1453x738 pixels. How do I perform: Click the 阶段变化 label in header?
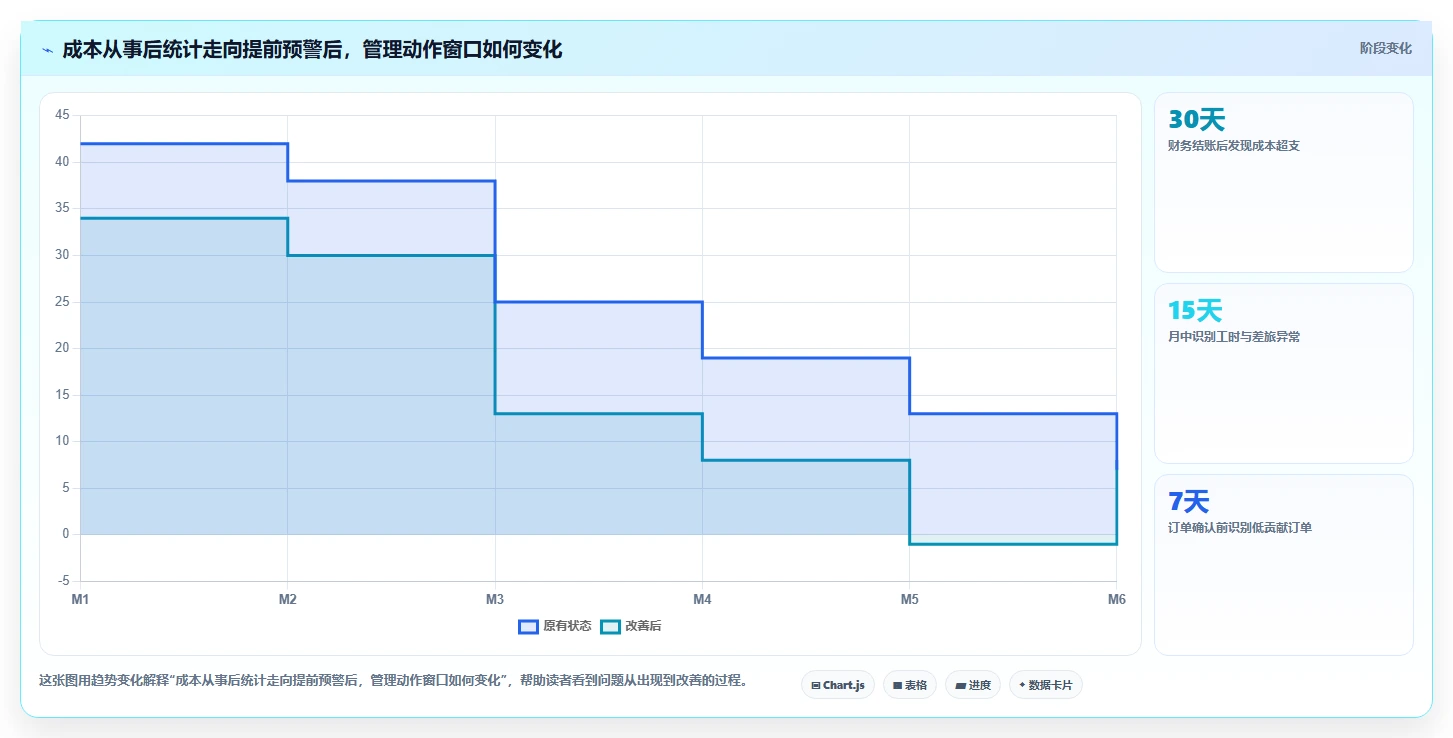[1386, 48]
